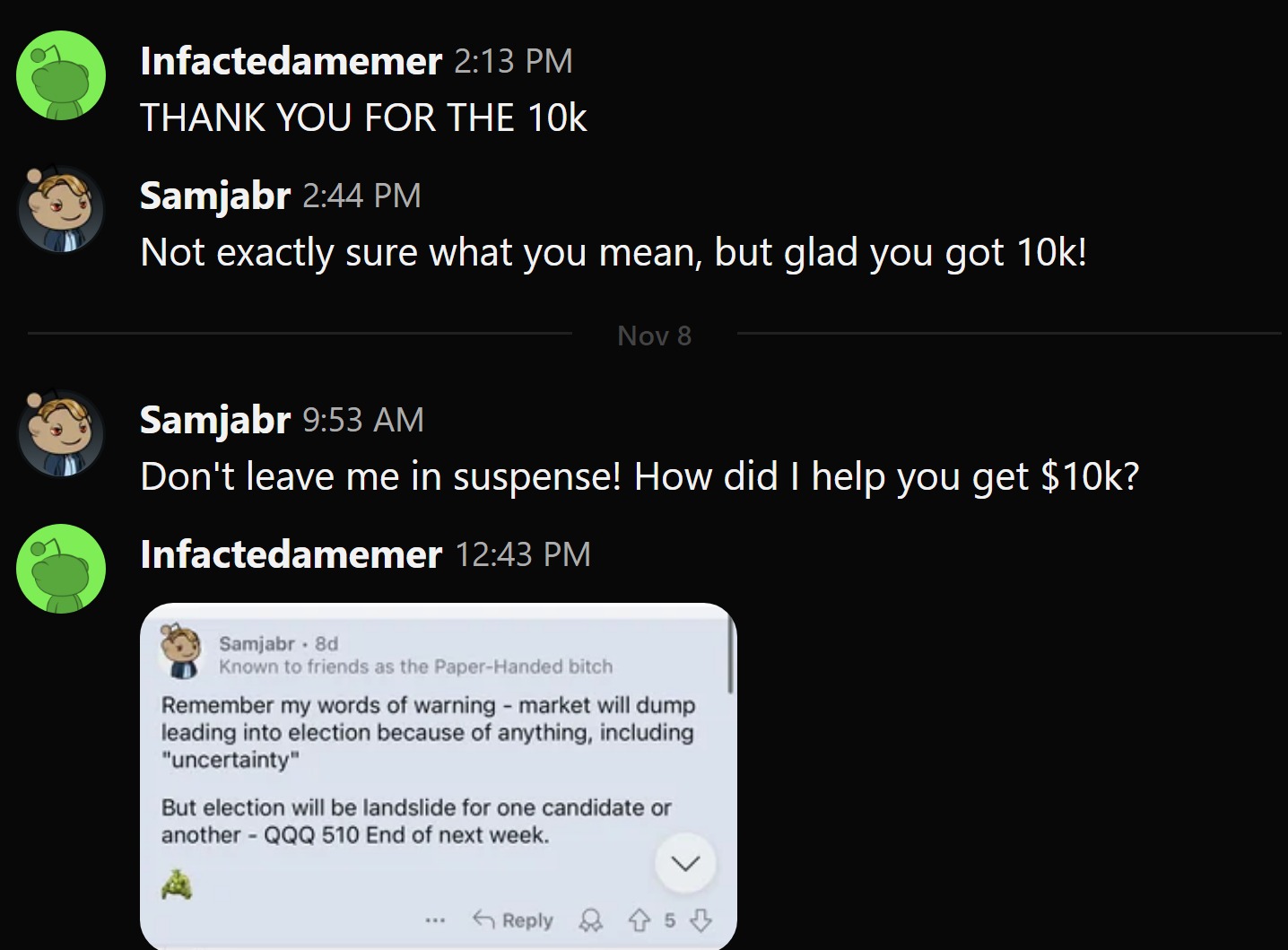Screen dimensions: 1288x950
Task: Open Samjabr's avatar next to the 2:44 PM message
Action: 61,210
